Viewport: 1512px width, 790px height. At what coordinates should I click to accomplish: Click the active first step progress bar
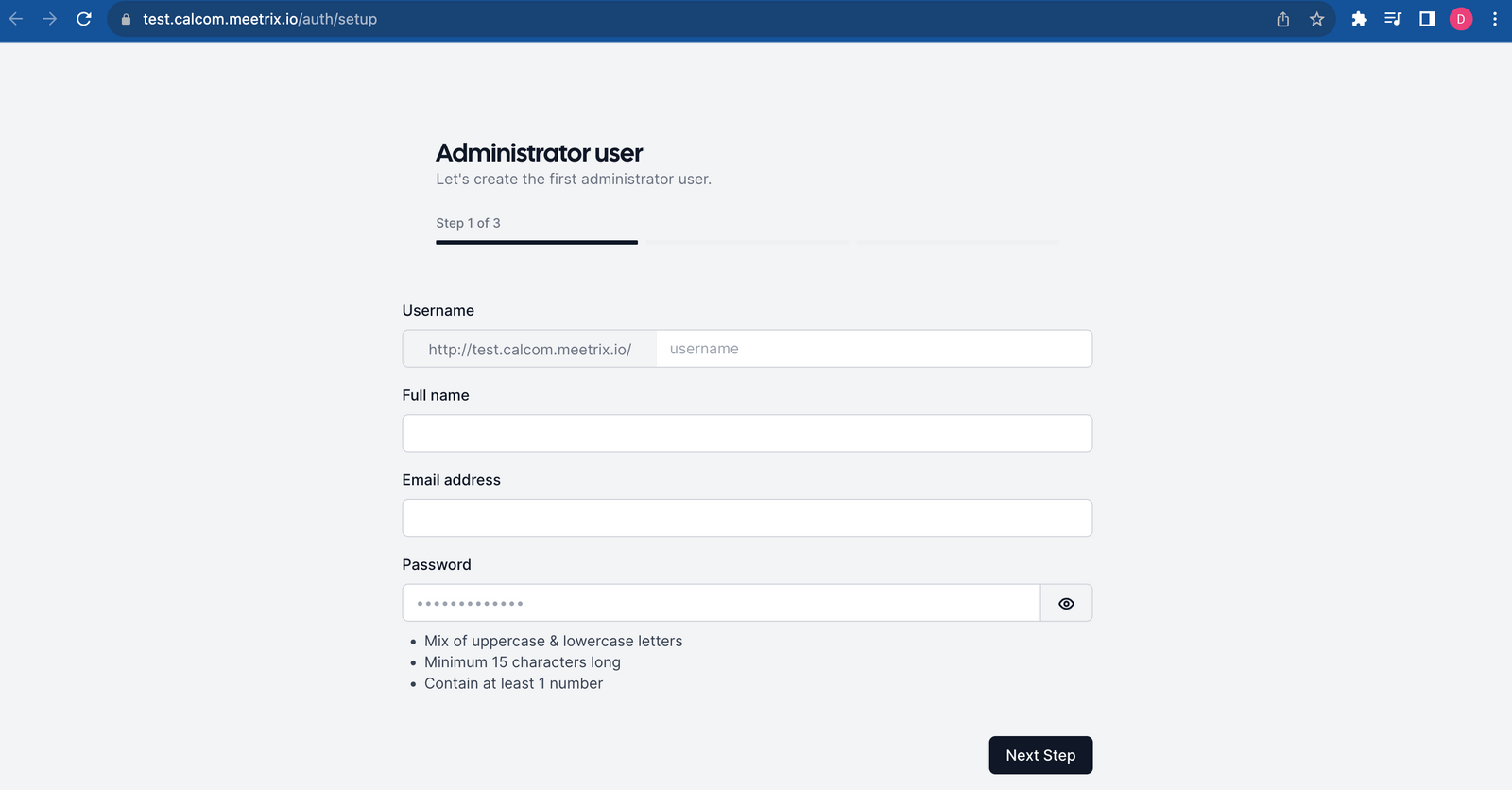coord(537,242)
